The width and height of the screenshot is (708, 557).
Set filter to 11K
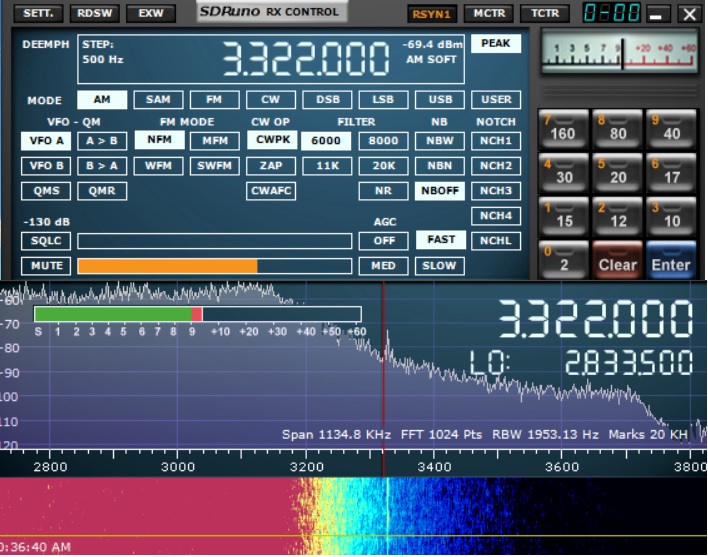(x=327, y=166)
